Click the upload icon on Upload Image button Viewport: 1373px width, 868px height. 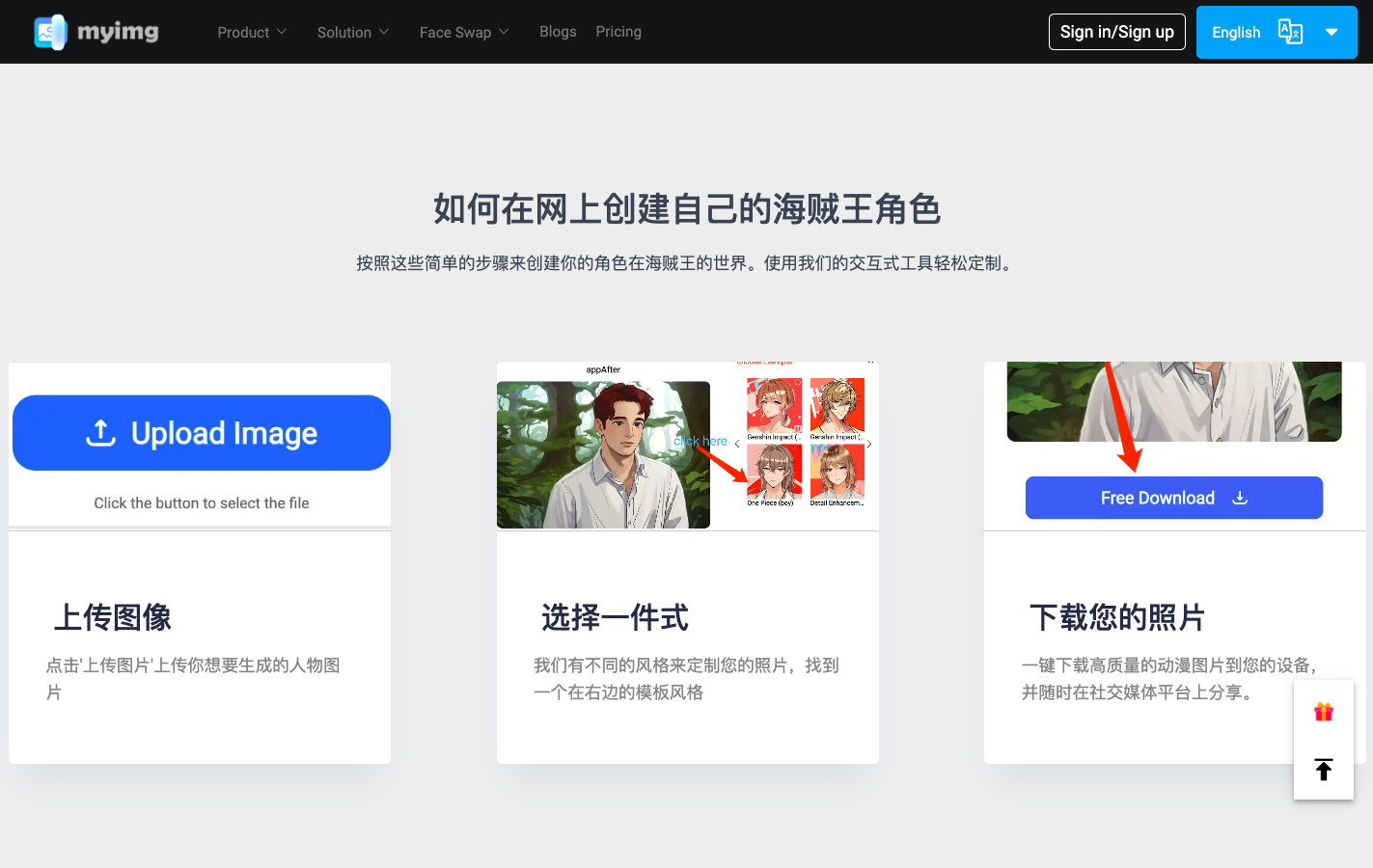(x=101, y=432)
